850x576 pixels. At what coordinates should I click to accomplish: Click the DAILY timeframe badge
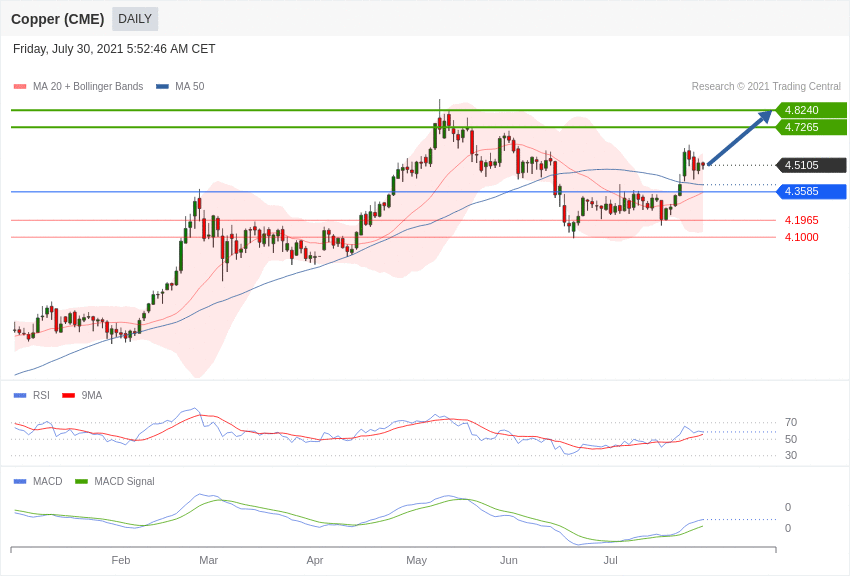(135, 19)
